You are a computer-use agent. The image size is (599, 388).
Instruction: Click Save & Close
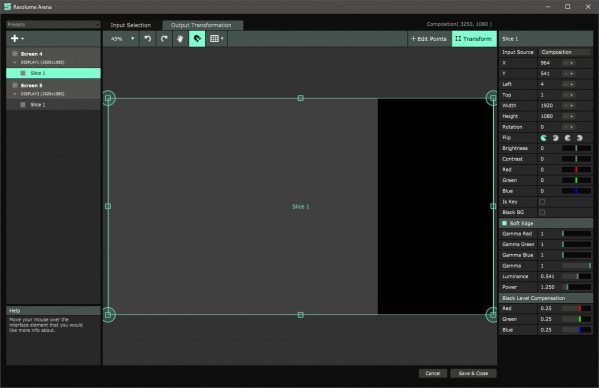[473, 373]
